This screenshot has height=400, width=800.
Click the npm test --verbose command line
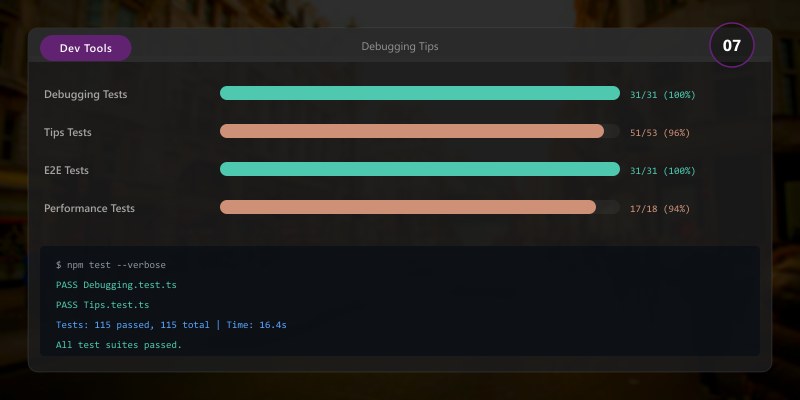pyautogui.click(x=111, y=265)
